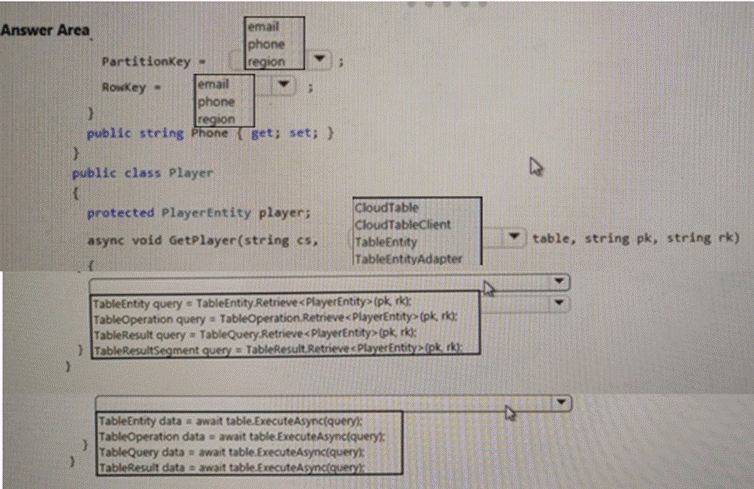Select the TableEntityAdapter option
Image resolution: width=754 pixels, height=489 pixels.
pyautogui.click(x=408, y=259)
